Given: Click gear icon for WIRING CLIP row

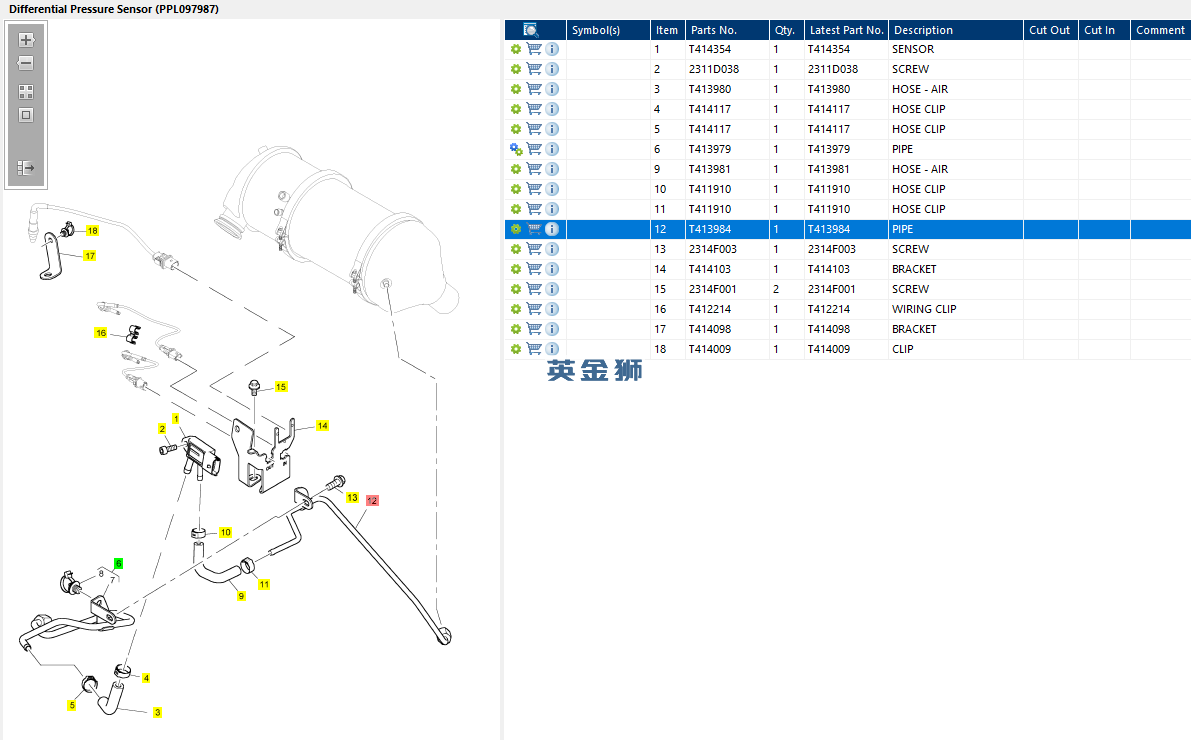Looking at the screenshot, I should click(516, 309).
